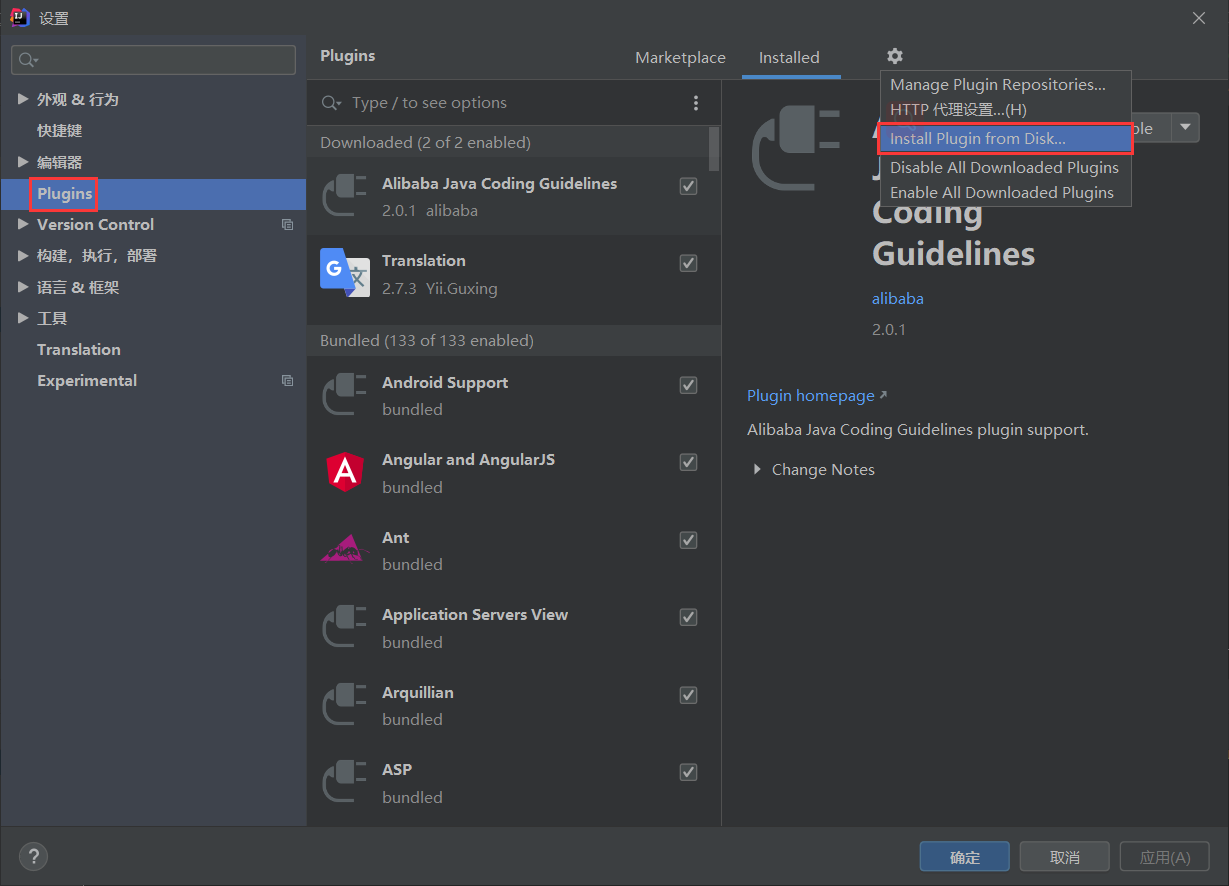Click the 应用(A) button

point(1165,857)
